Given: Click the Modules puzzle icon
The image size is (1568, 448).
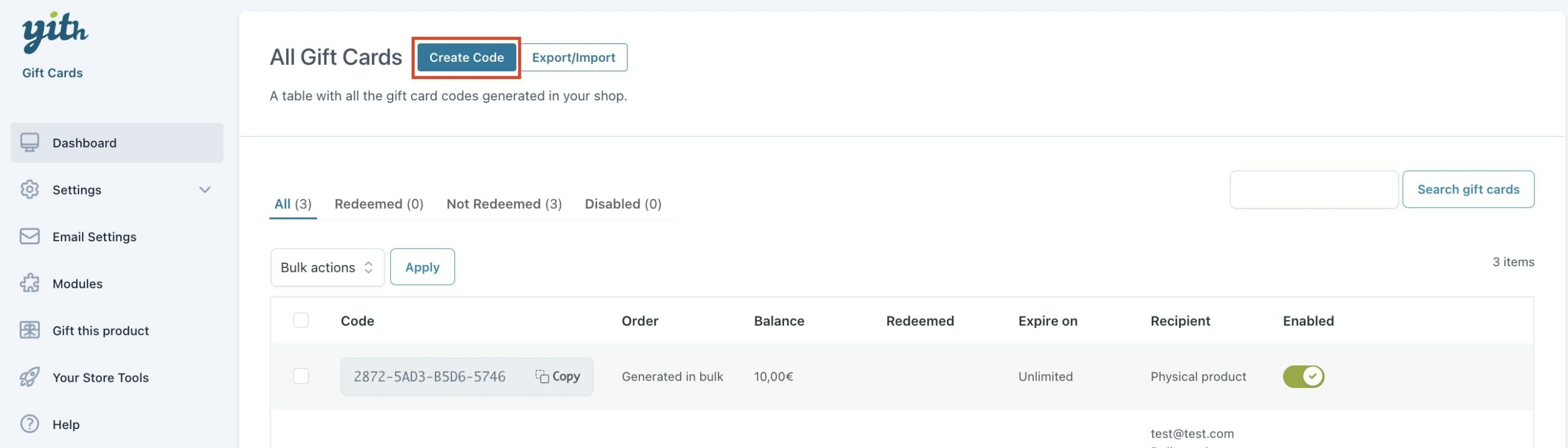Looking at the screenshot, I should tap(29, 283).
